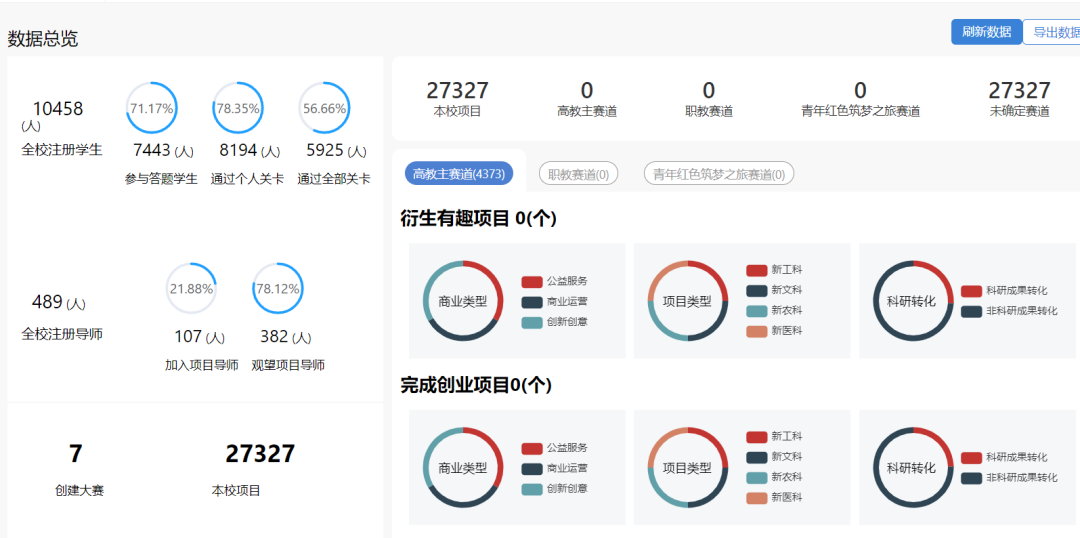
Task: Toggle 新文科 legend swatch in 完成创业项目
Action: 757,457
